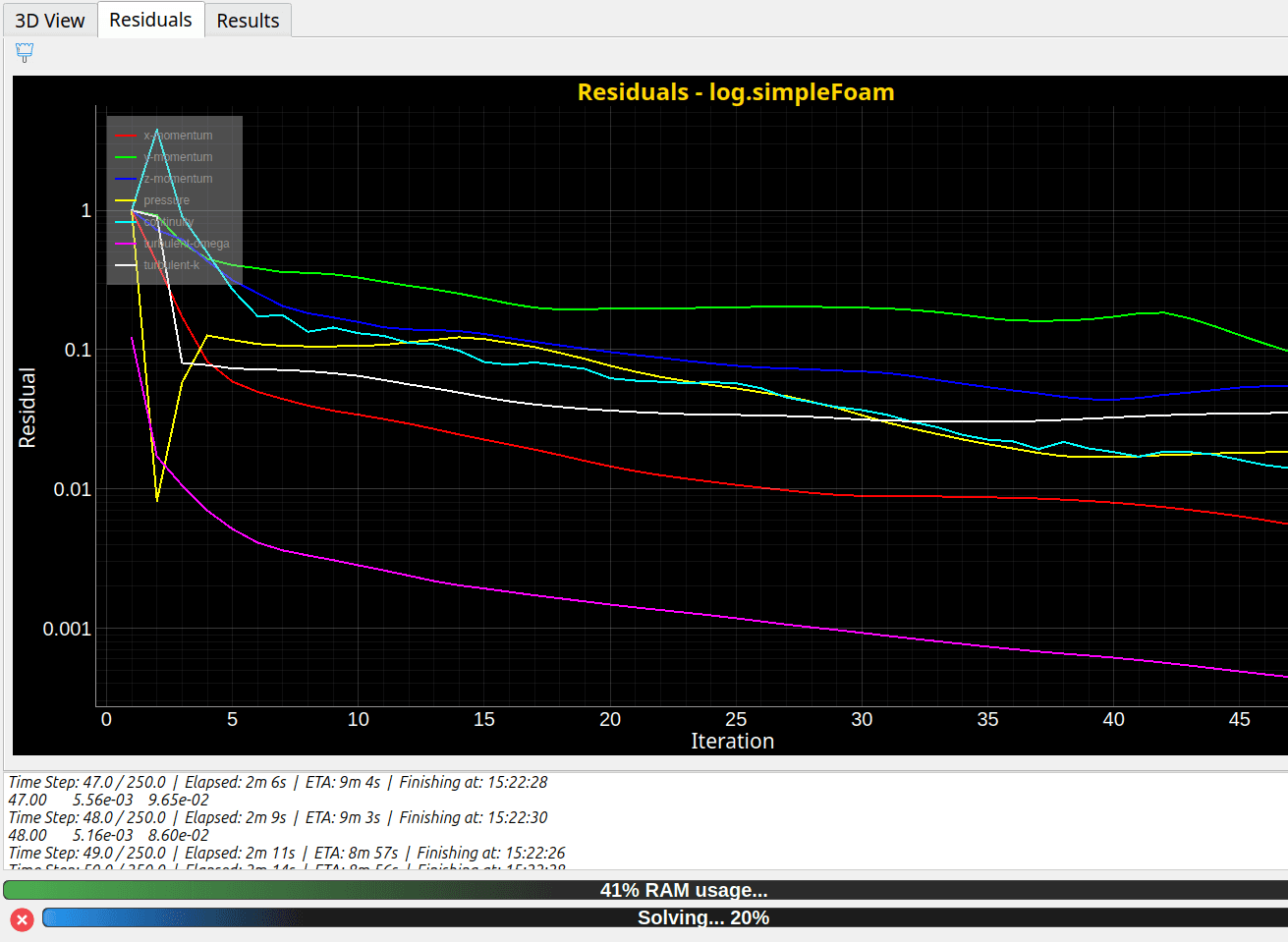
Task: Click log row 47.00 5.56e-03 9.65e-02
Action: click(108, 800)
